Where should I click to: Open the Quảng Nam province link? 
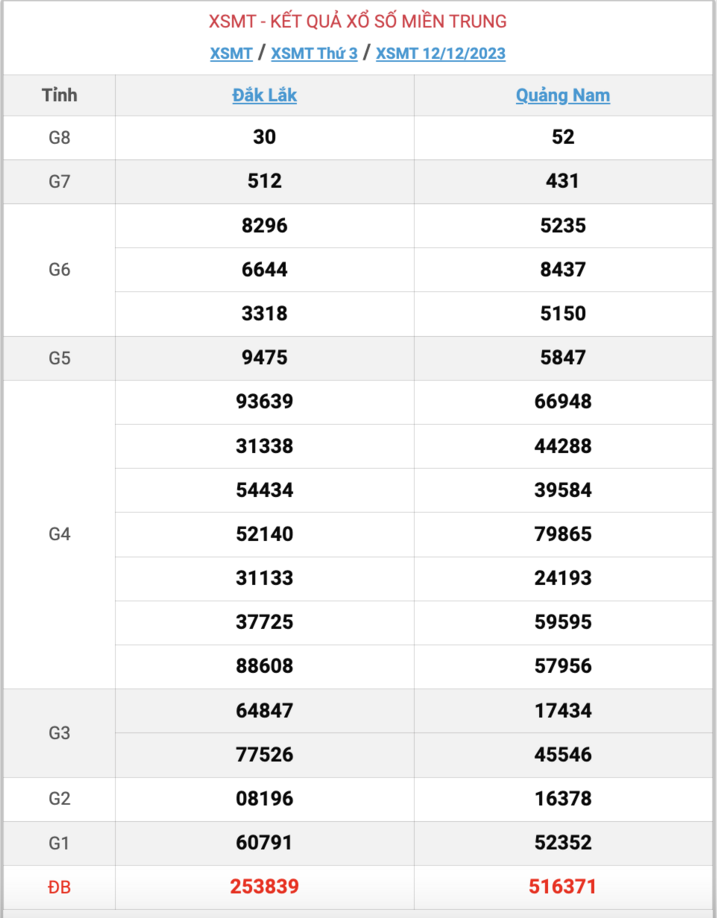pos(563,96)
